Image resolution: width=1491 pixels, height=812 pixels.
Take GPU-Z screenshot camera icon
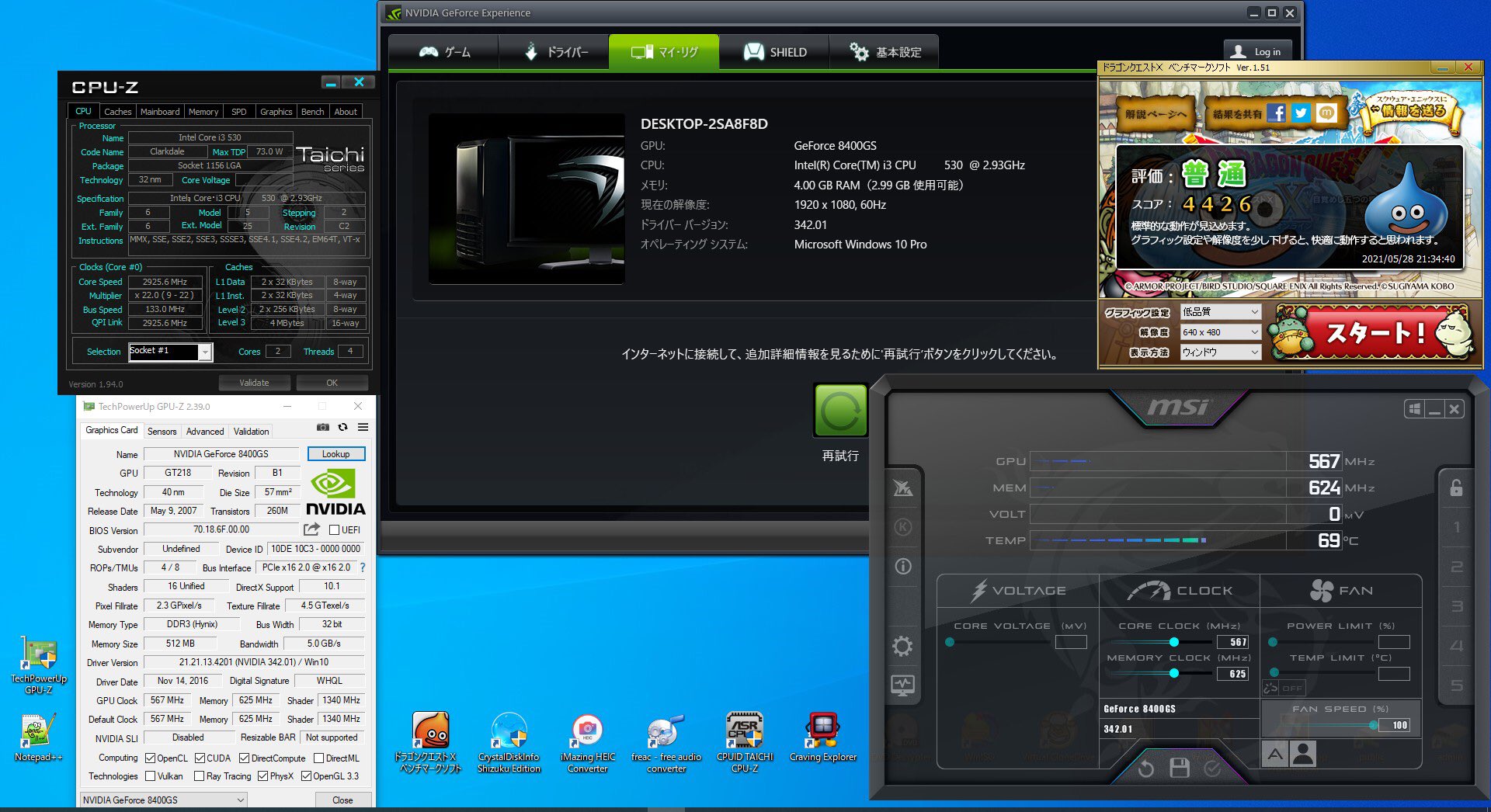pyautogui.click(x=322, y=427)
